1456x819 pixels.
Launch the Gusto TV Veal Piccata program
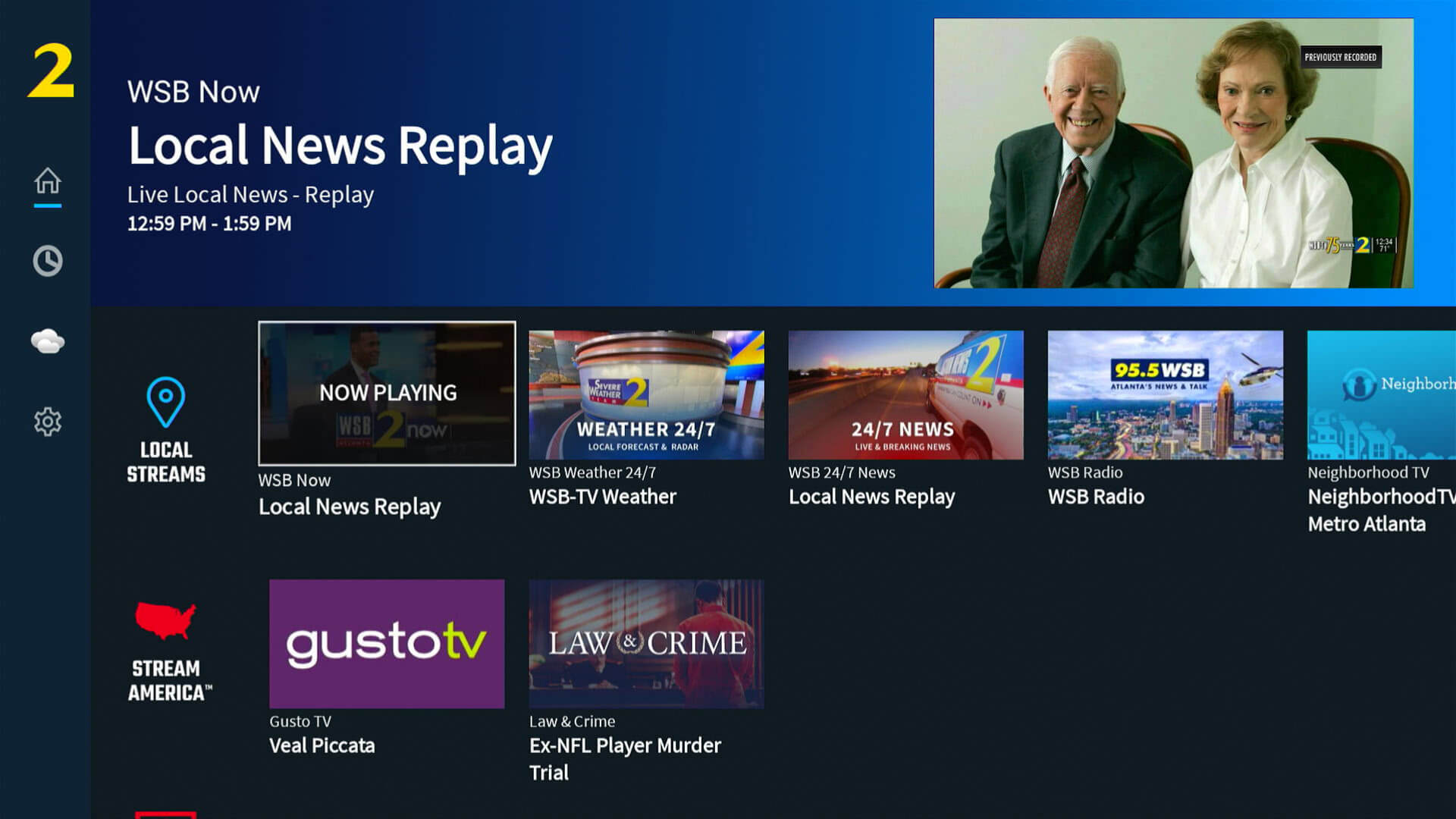click(x=387, y=644)
